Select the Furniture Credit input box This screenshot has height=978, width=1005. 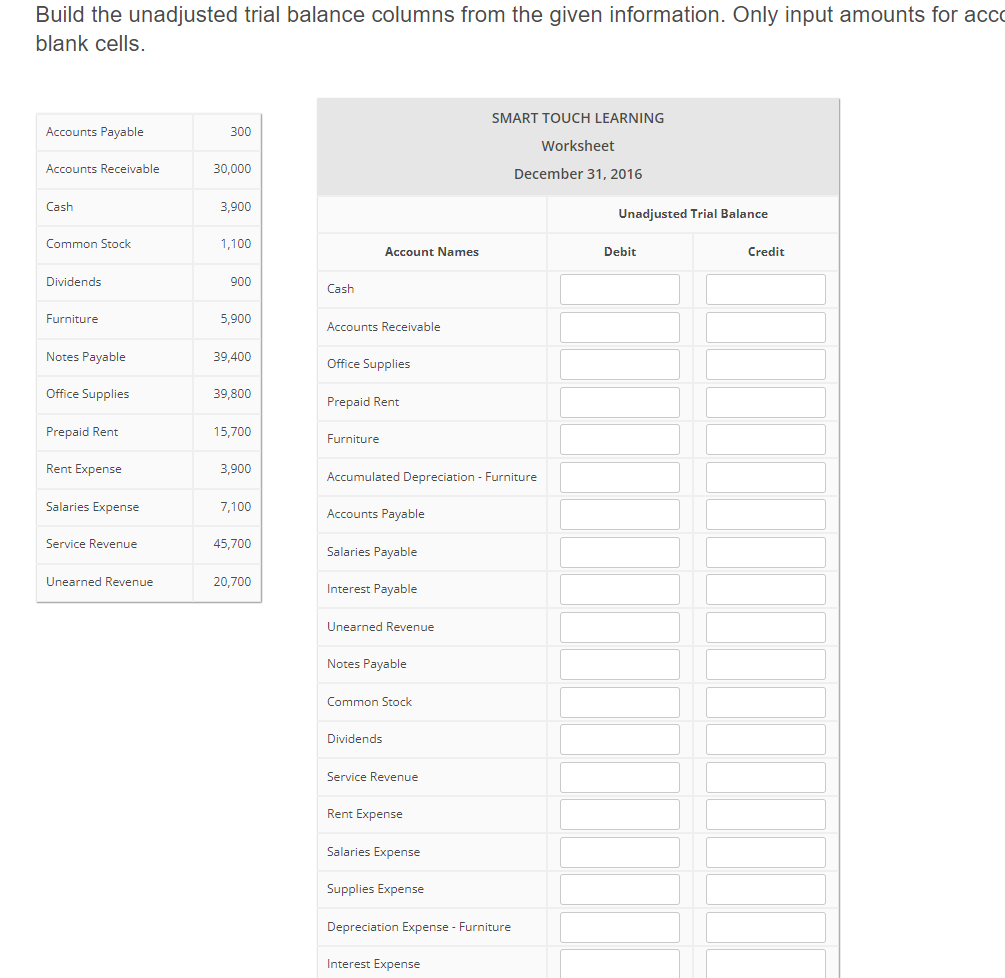[x=765, y=439]
